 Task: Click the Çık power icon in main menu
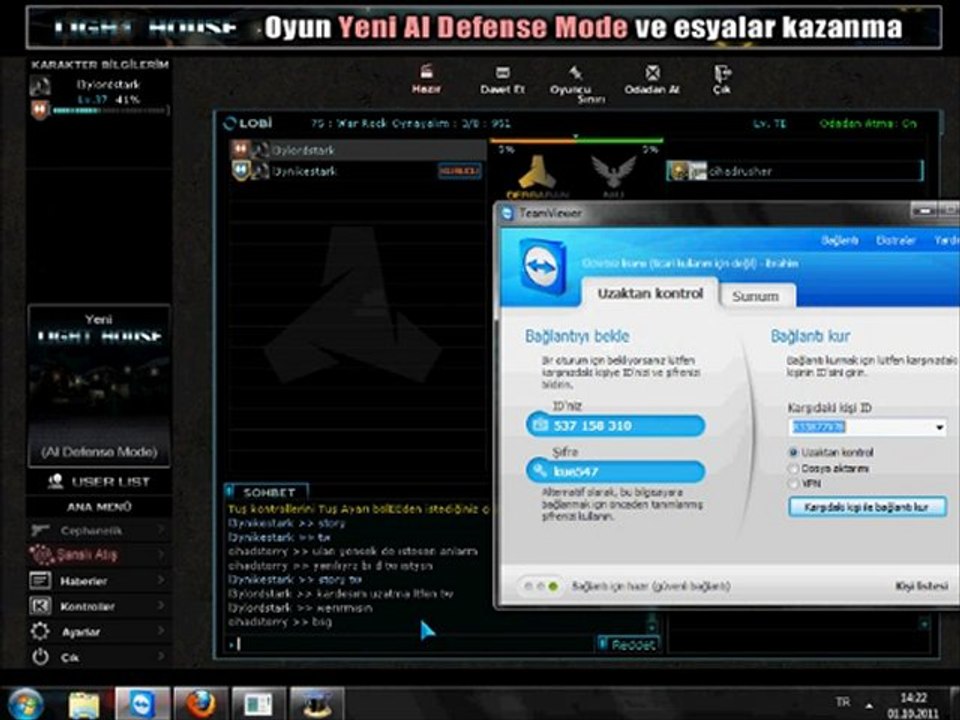[40, 657]
